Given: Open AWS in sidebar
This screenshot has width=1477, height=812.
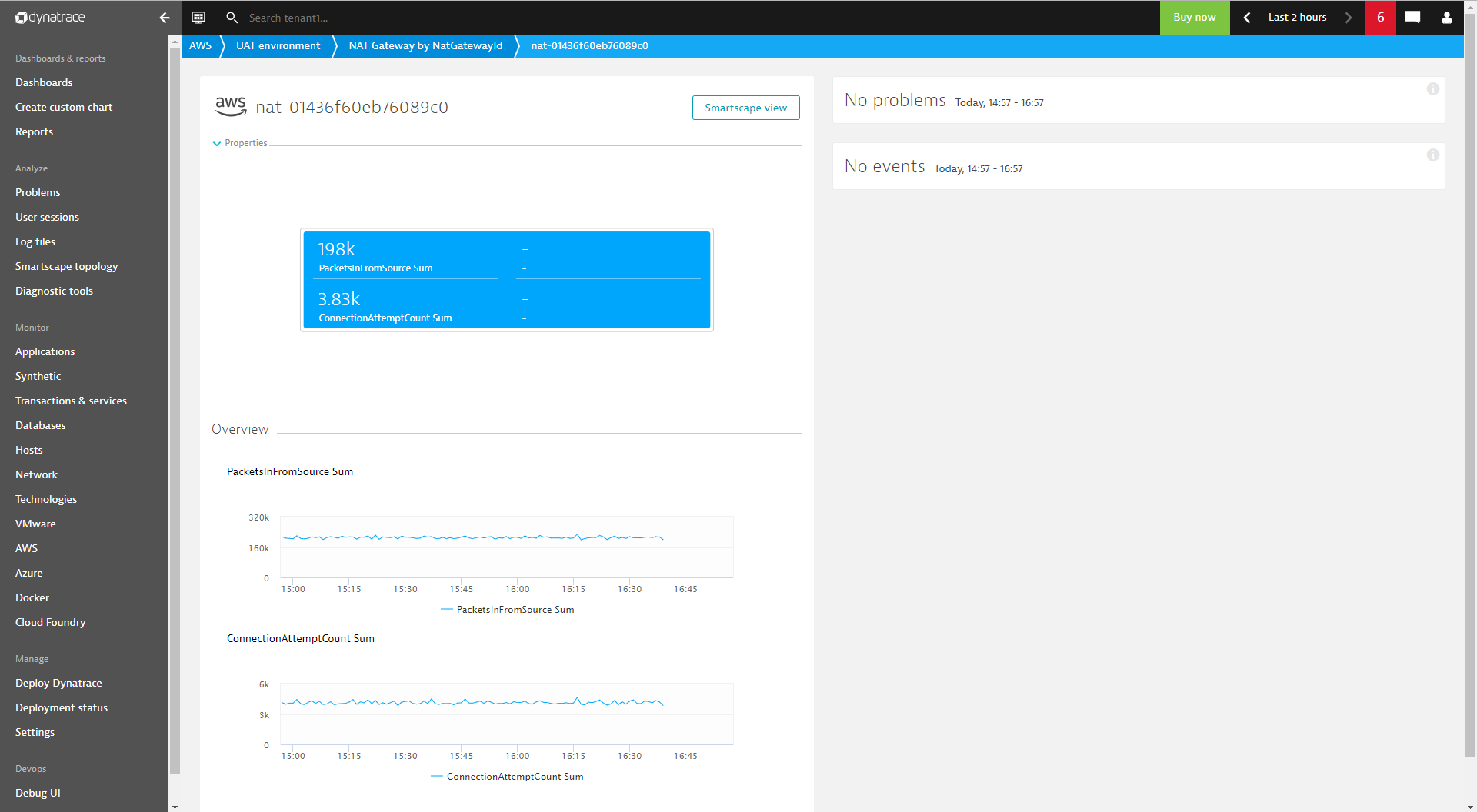Looking at the screenshot, I should point(26,548).
